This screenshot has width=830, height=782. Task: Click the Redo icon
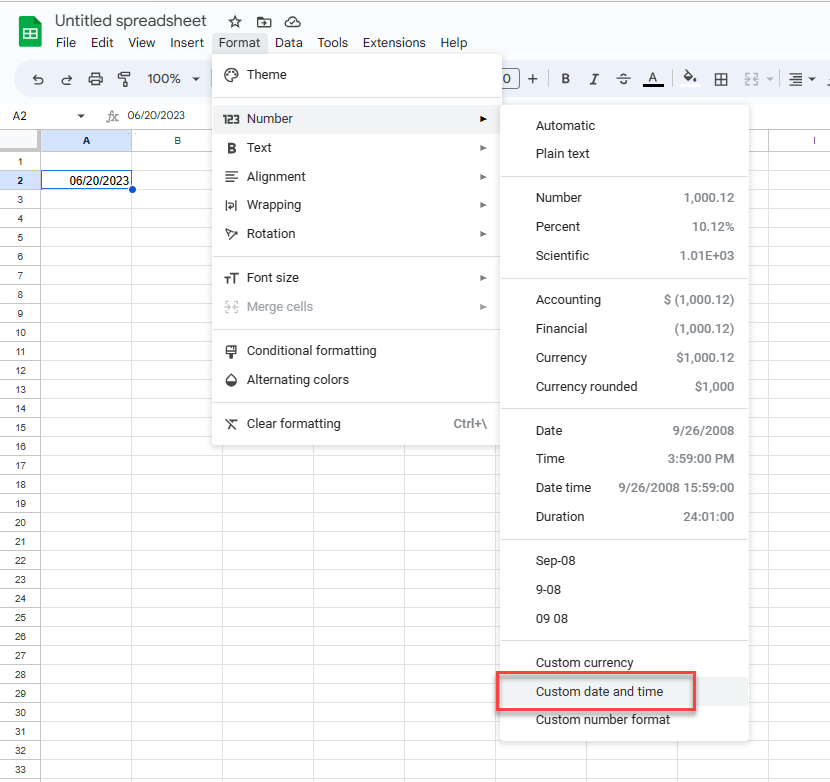(x=66, y=78)
